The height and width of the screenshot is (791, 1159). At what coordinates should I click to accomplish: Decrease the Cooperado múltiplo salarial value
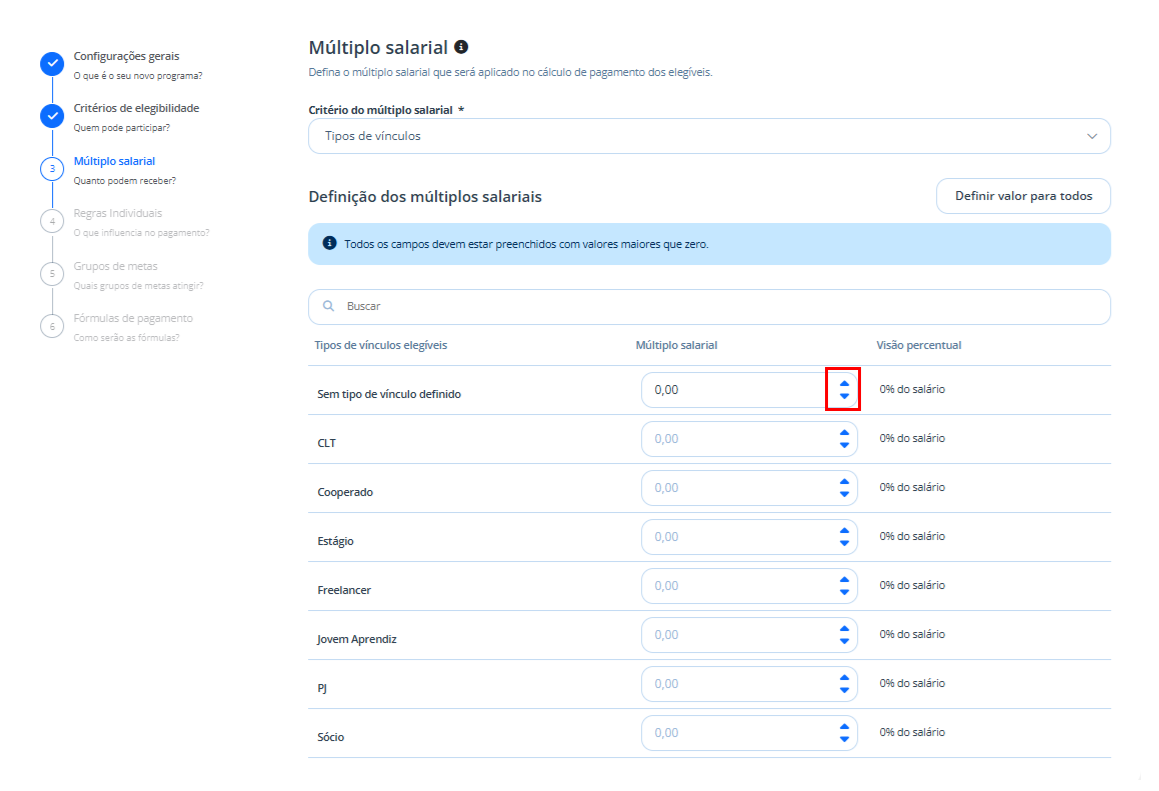(844, 494)
